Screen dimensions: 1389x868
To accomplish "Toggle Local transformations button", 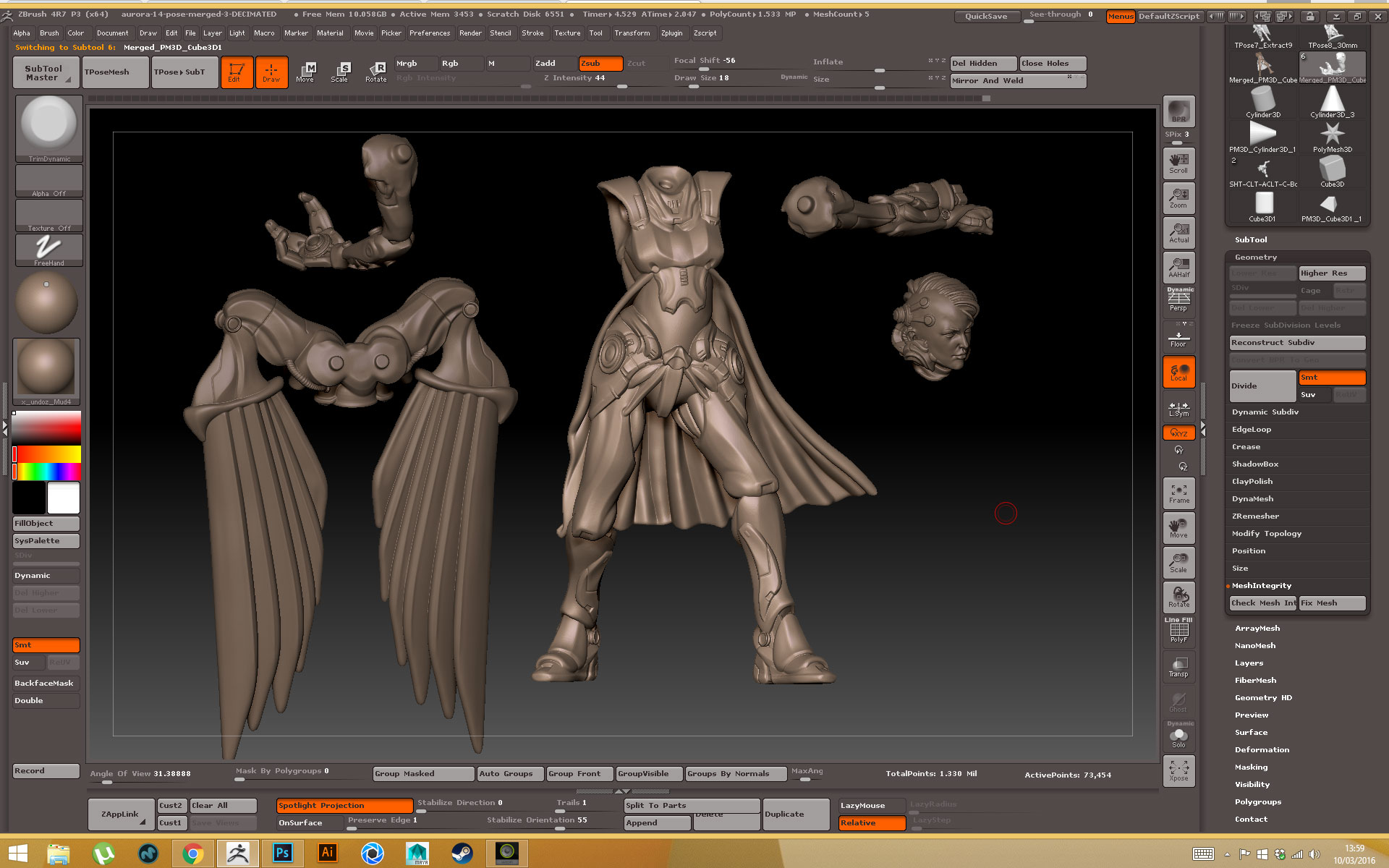I will point(1178,372).
